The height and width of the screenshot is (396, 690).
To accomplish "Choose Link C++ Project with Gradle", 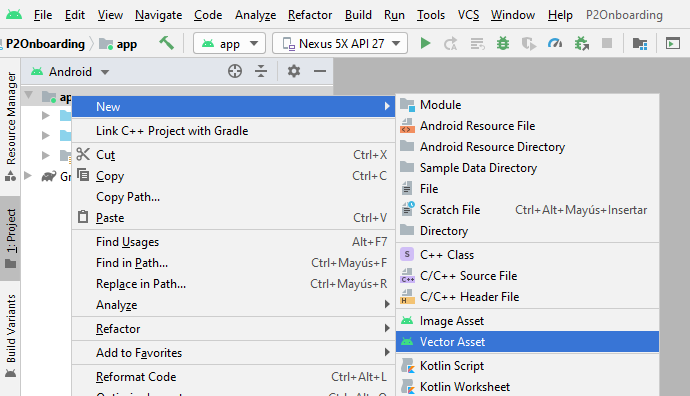I will [233, 131].
